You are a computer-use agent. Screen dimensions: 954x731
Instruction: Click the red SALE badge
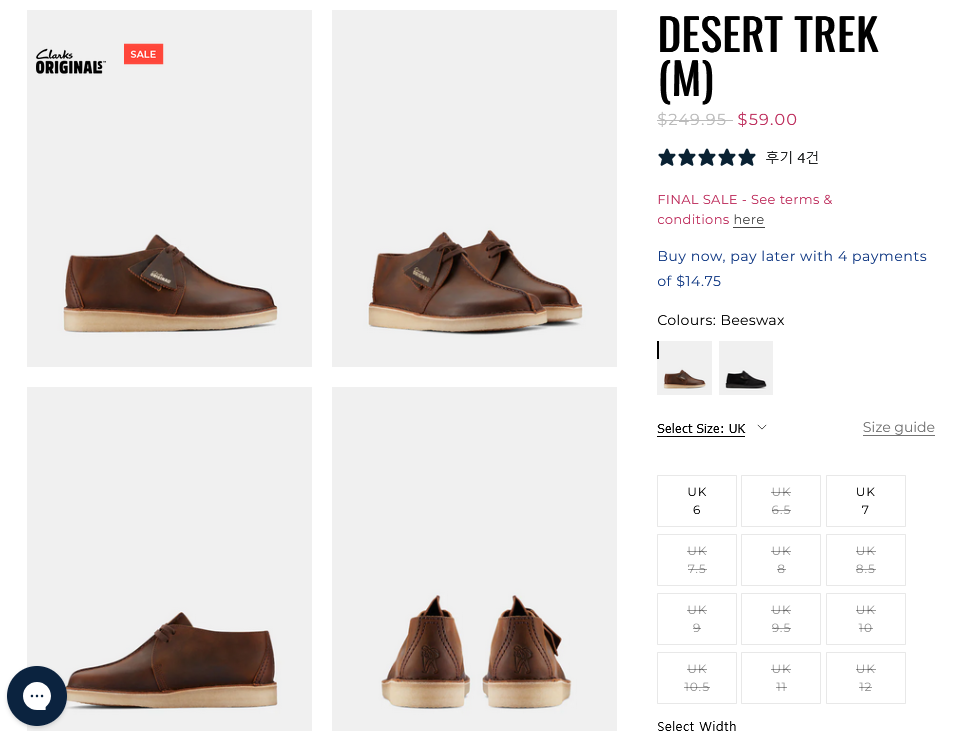[143, 54]
